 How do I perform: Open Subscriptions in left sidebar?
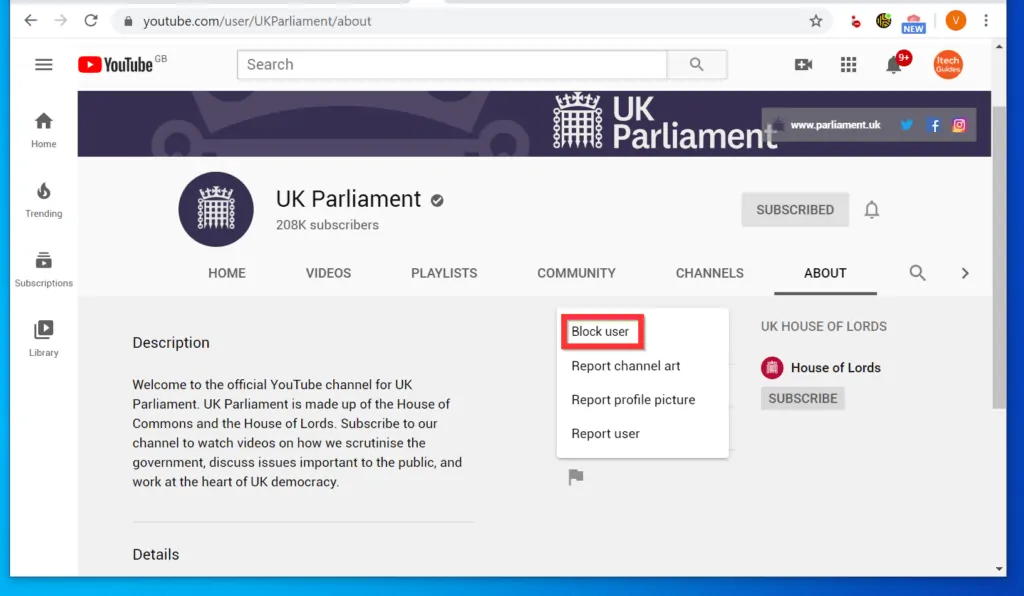point(44,269)
